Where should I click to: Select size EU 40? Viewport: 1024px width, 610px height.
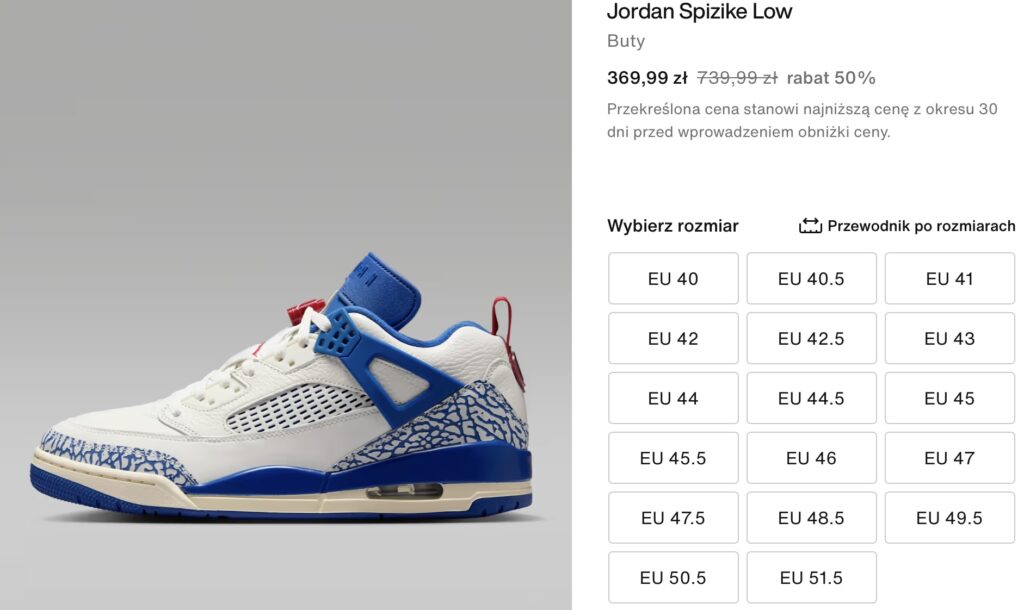[673, 279]
